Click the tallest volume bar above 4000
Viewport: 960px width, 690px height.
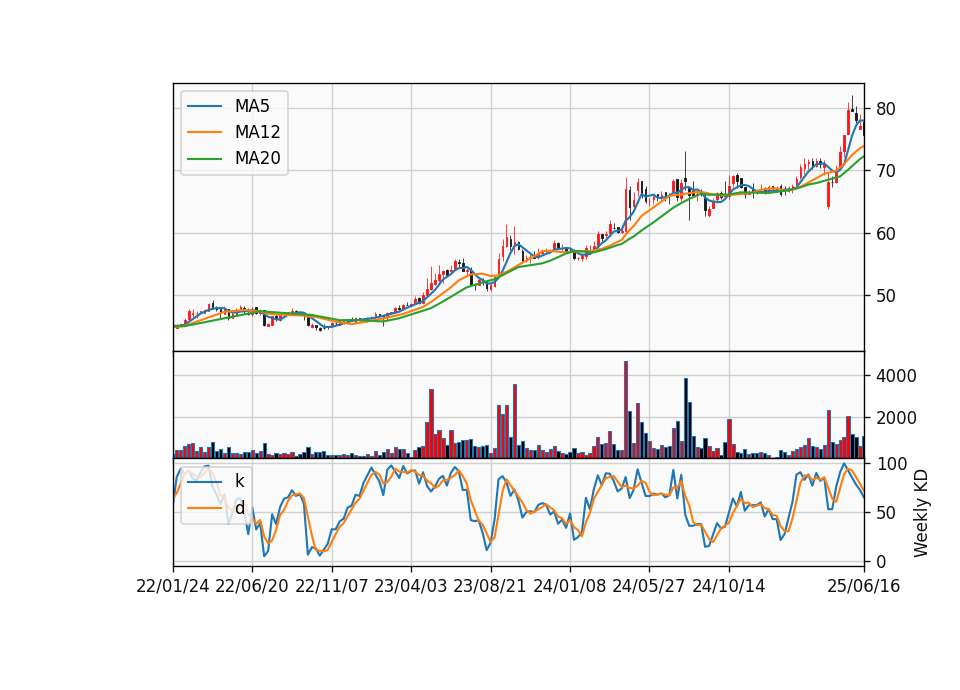pos(626,410)
